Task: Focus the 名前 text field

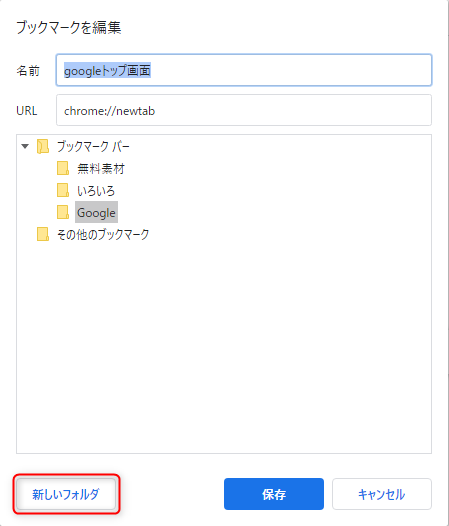Action: [x=244, y=70]
